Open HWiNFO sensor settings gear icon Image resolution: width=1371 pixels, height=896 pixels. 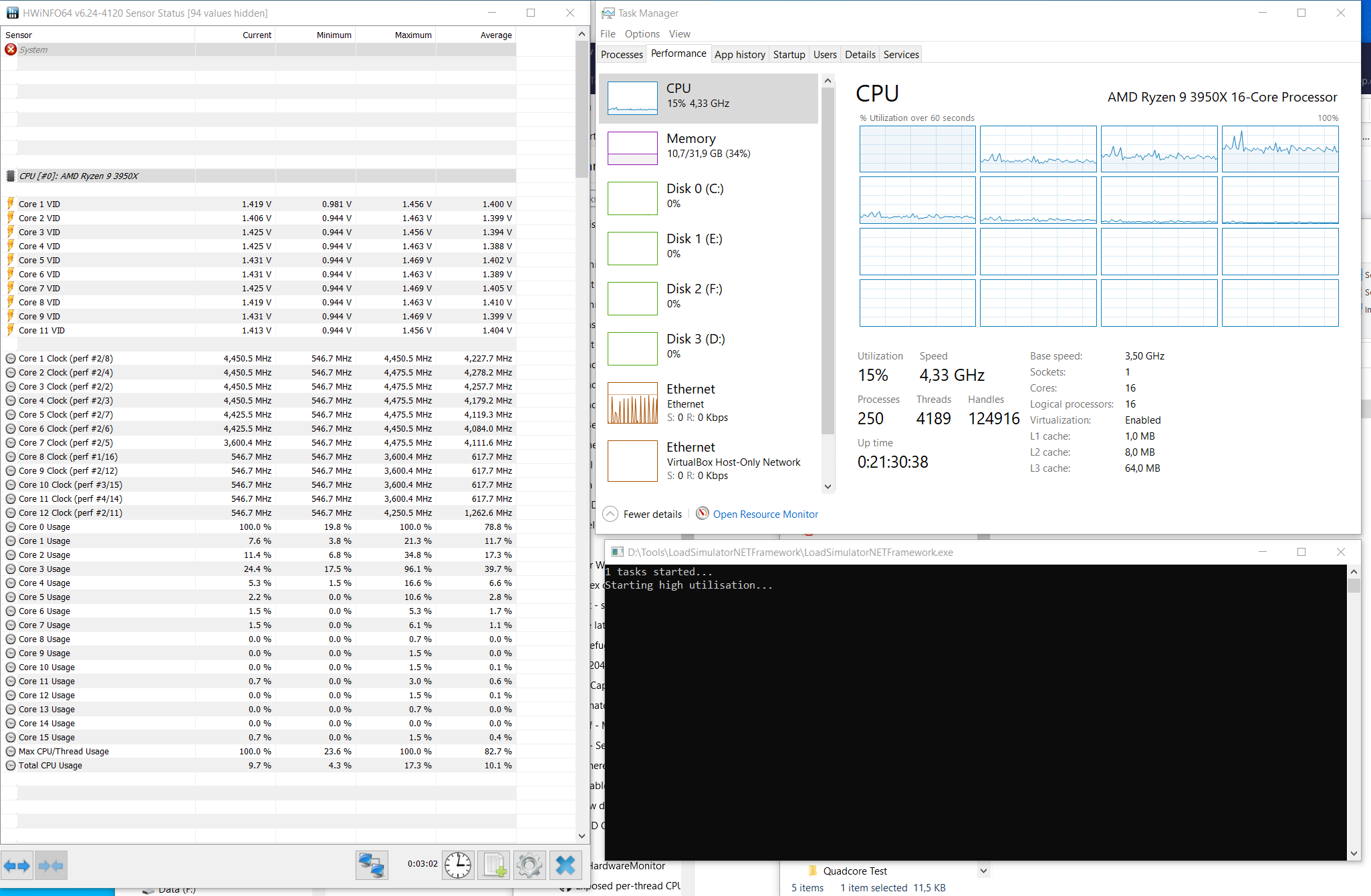[x=529, y=865]
